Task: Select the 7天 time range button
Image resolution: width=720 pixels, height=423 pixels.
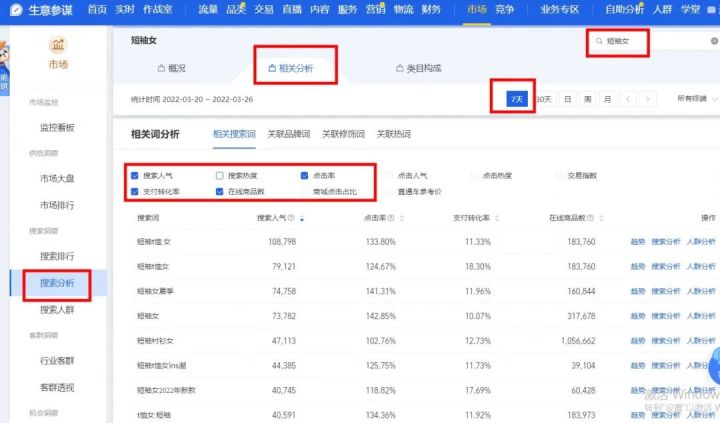Action: click(517, 99)
